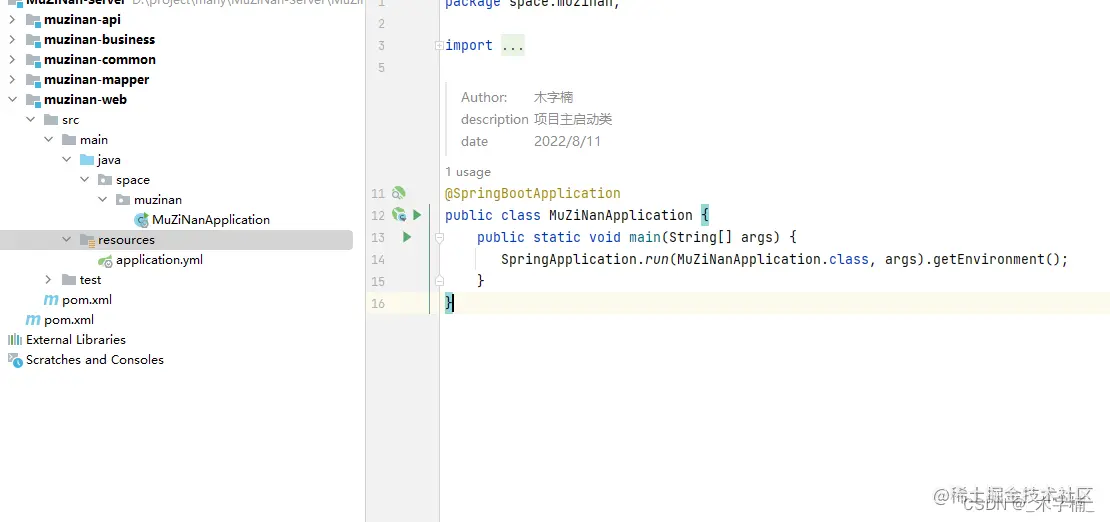Click line number 14 in gutter
Screen dimensions: 1110x522
378,259
